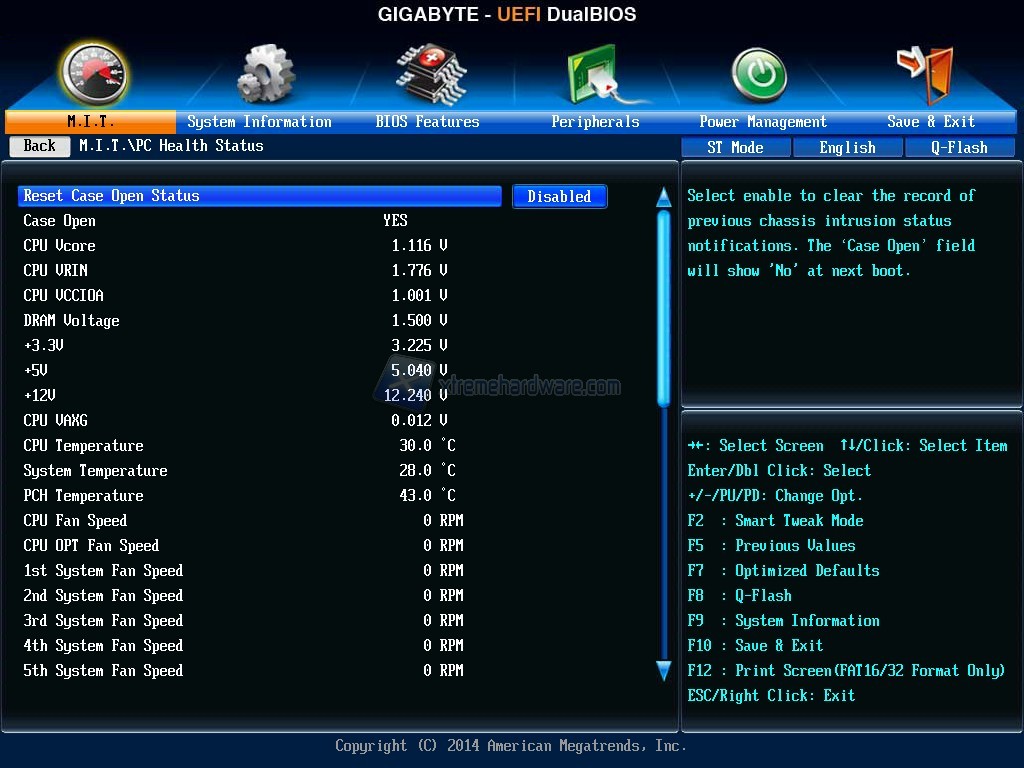Switch to ST Mode

[735, 147]
